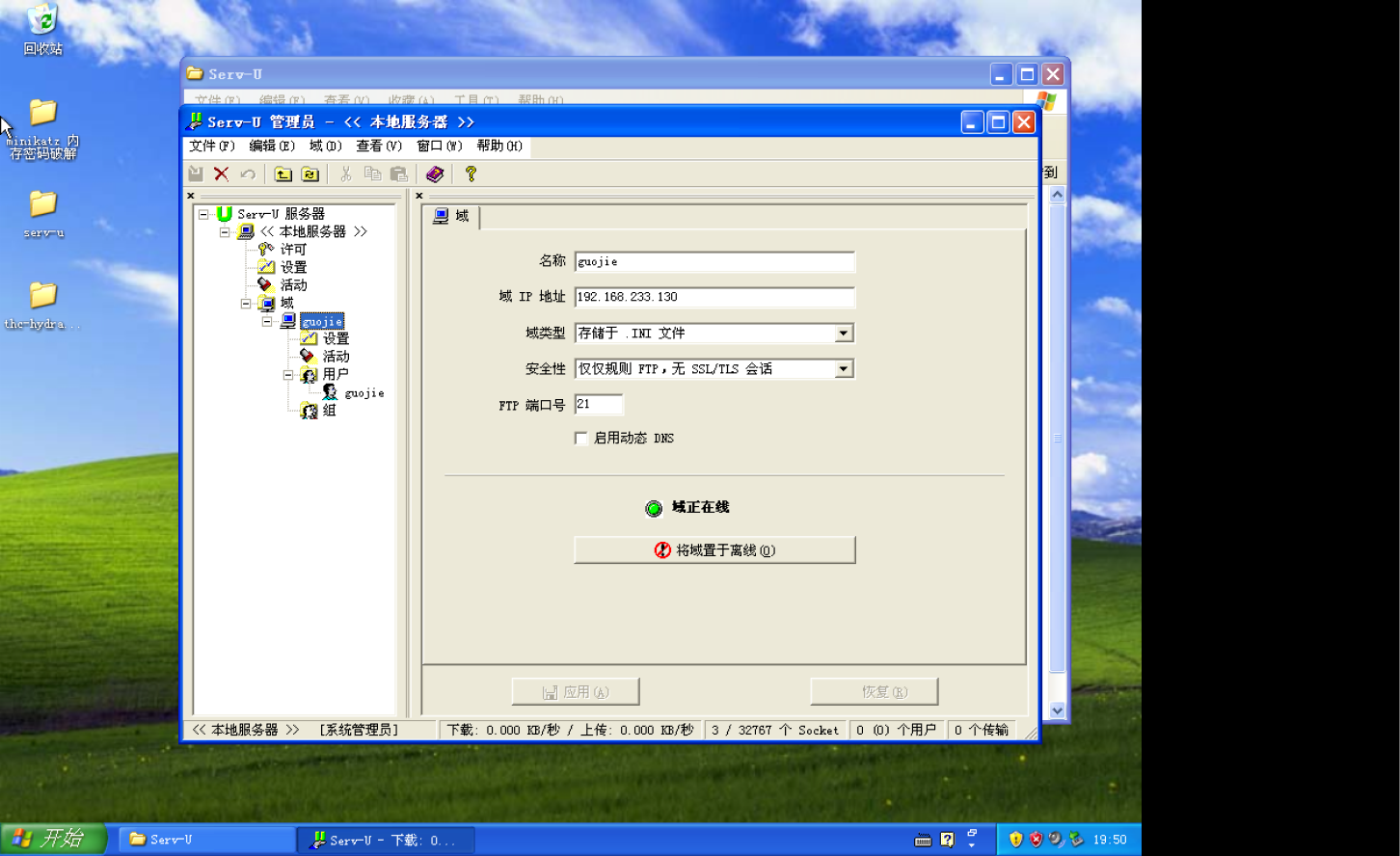This screenshot has height=856, width=1400.
Task: Open the 查看(V) menu
Action: (379, 147)
